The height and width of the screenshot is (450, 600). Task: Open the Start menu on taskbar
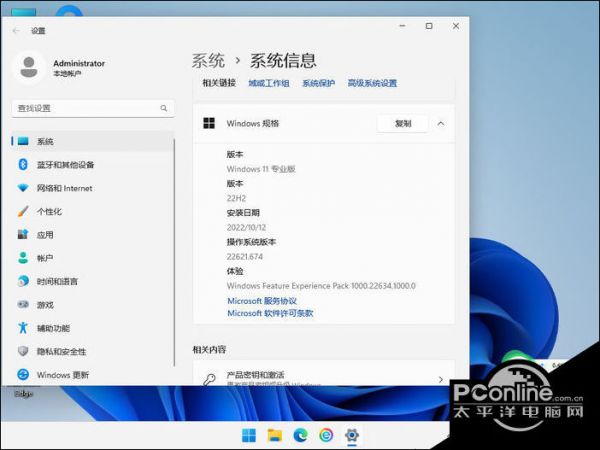pos(249,435)
